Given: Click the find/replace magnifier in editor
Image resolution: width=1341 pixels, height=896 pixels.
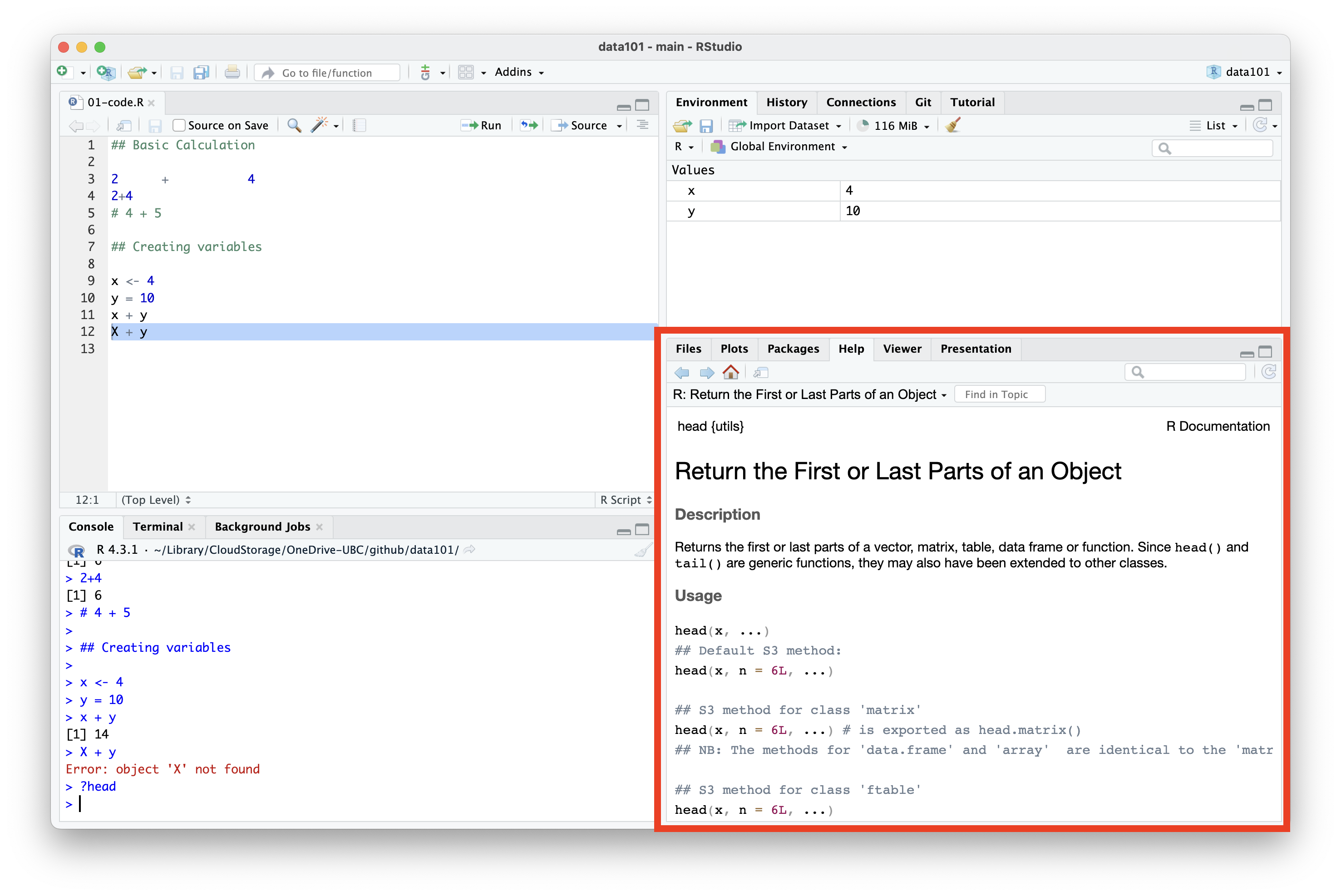Looking at the screenshot, I should click(294, 125).
